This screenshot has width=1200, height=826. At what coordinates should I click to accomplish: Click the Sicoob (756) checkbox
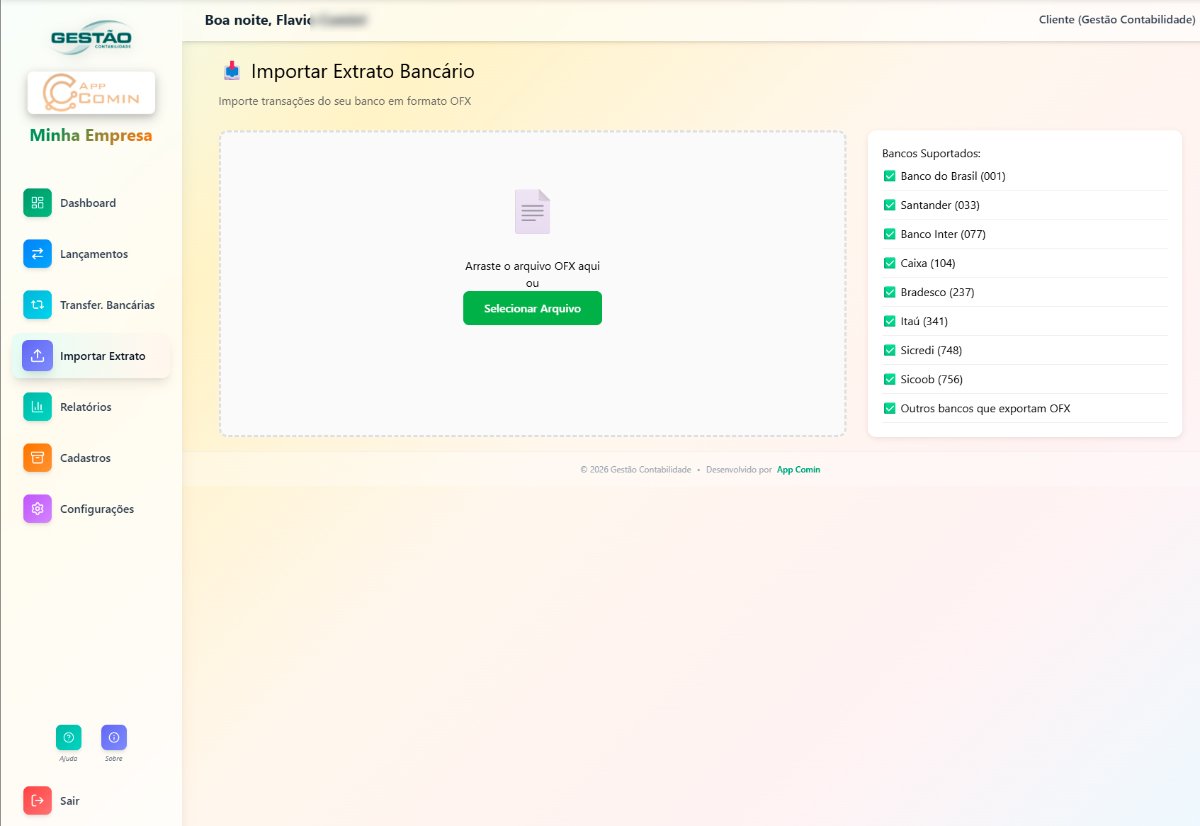click(x=890, y=379)
